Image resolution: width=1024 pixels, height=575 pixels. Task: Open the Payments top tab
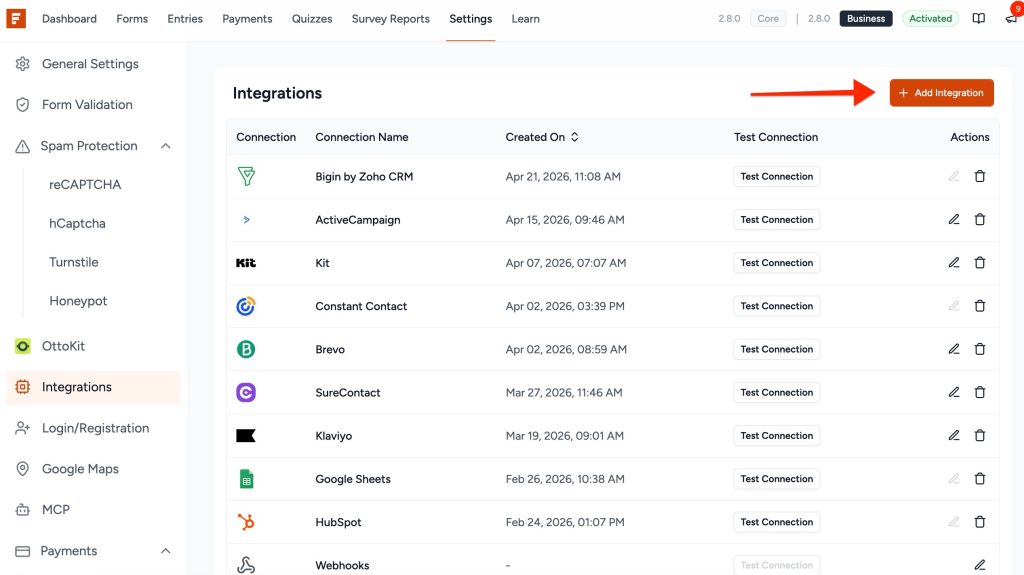click(x=247, y=19)
